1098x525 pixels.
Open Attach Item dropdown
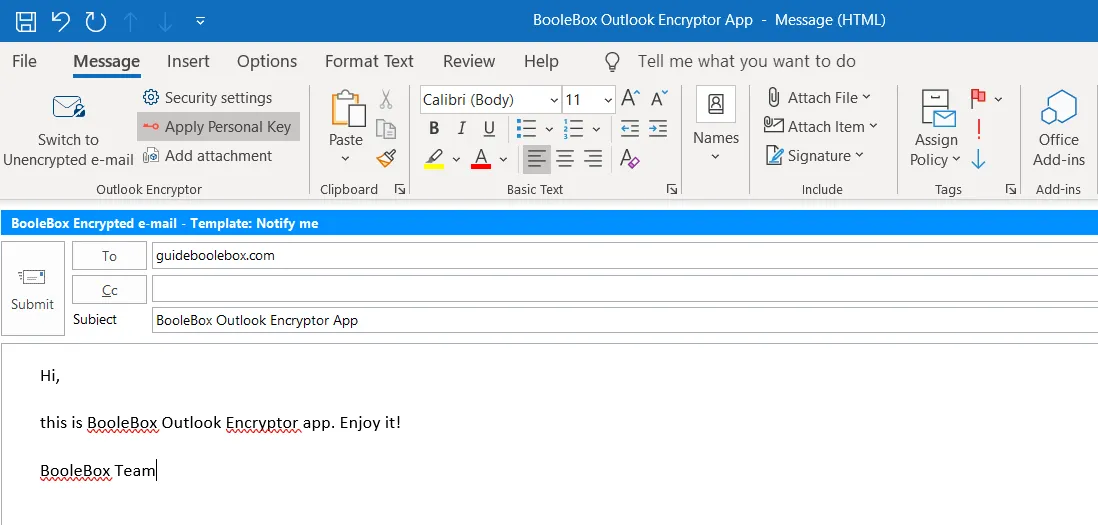(x=821, y=127)
